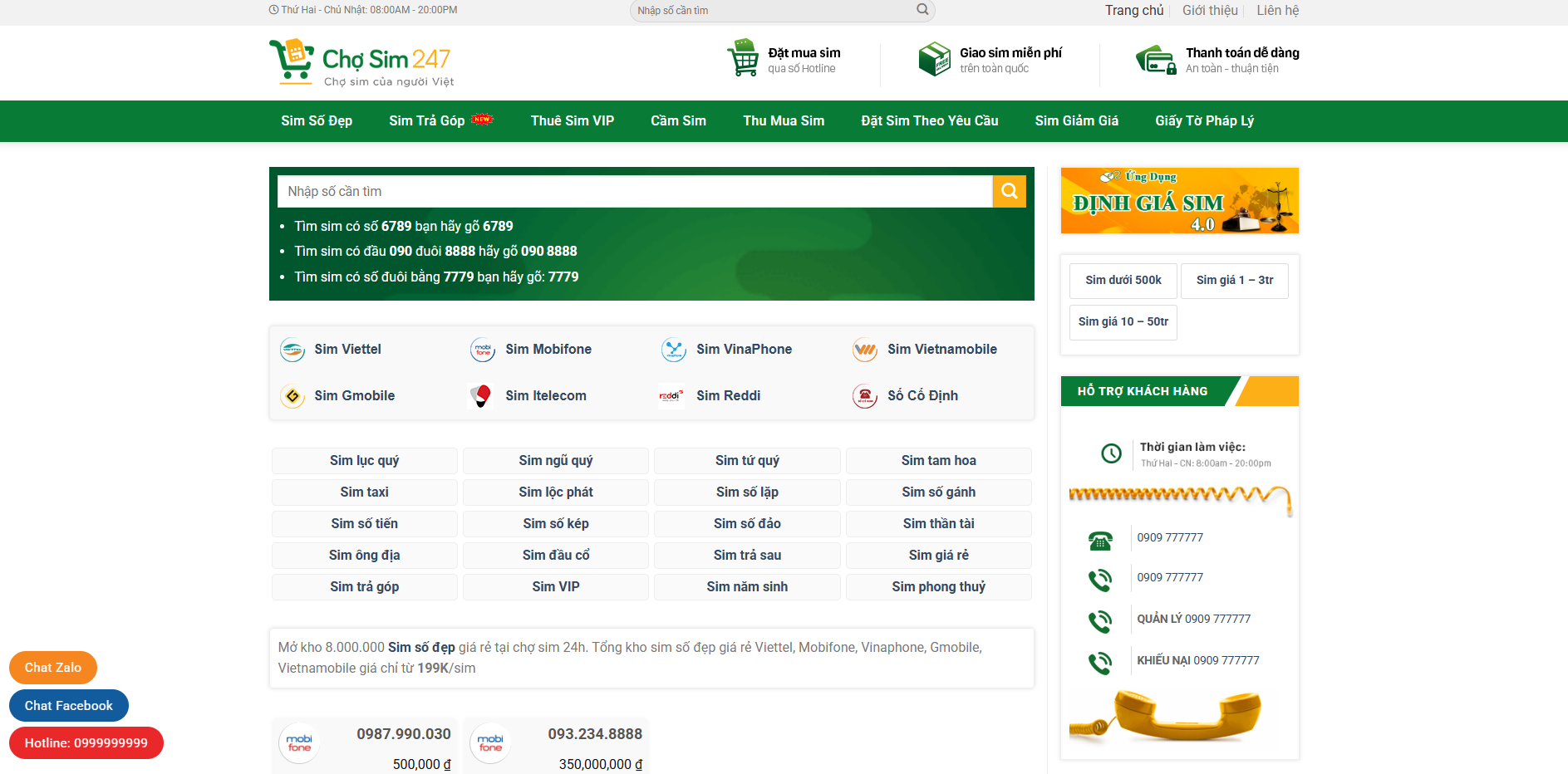Image resolution: width=1568 pixels, height=774 pixels.
Task: Click the shopping cart Đặt mua sim icon
Action: point(743,58)
